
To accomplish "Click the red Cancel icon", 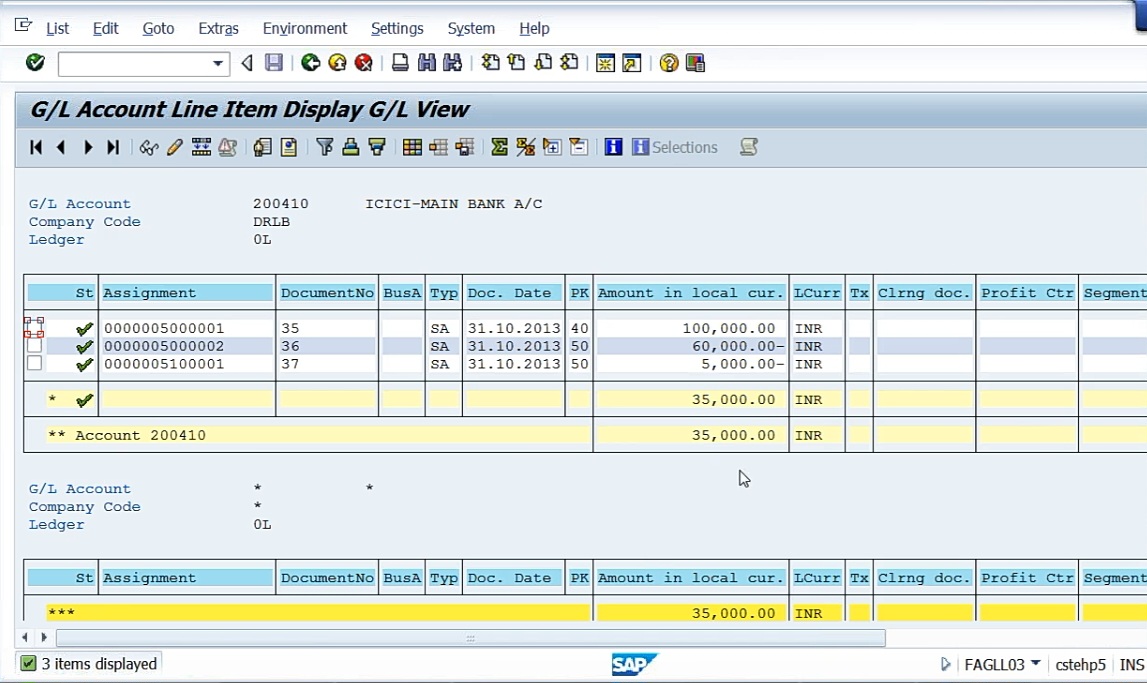I will (x=364, y=63).
